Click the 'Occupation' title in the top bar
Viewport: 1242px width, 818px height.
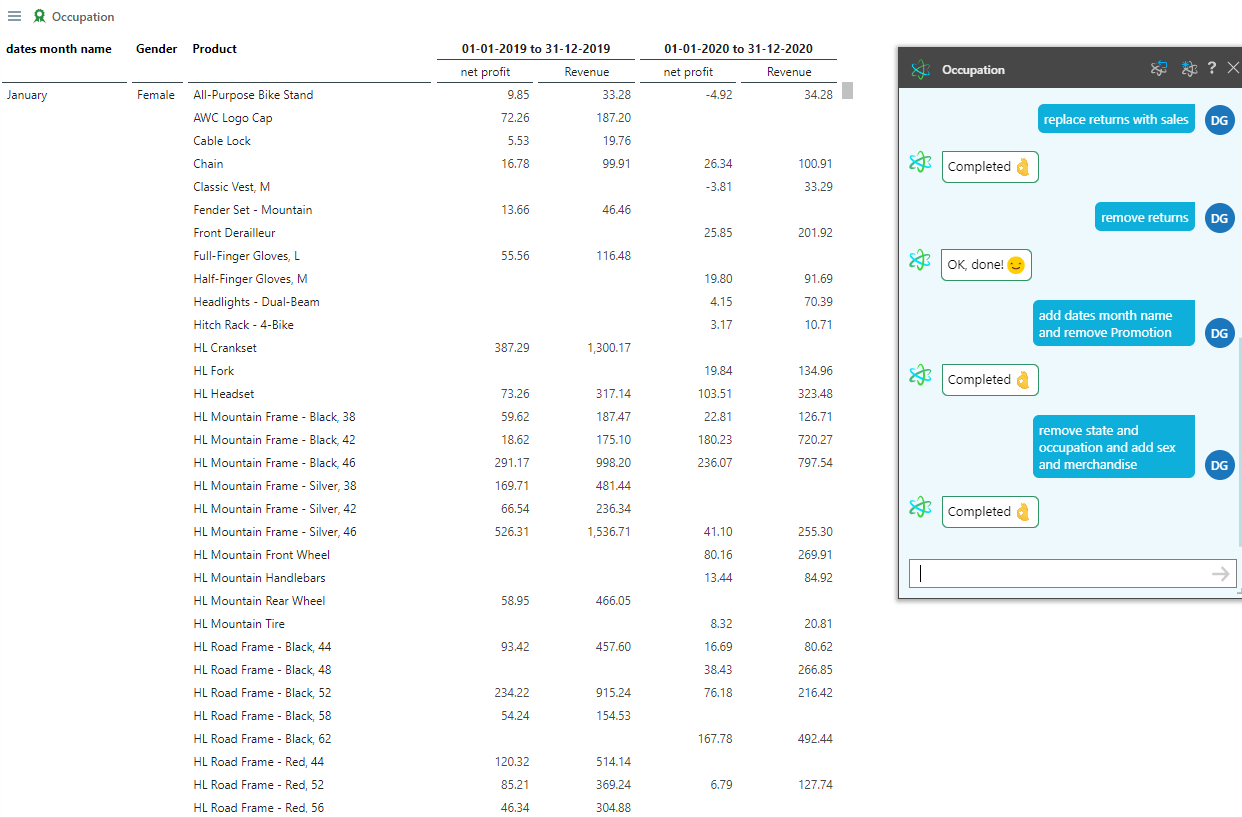pos(83,17)
